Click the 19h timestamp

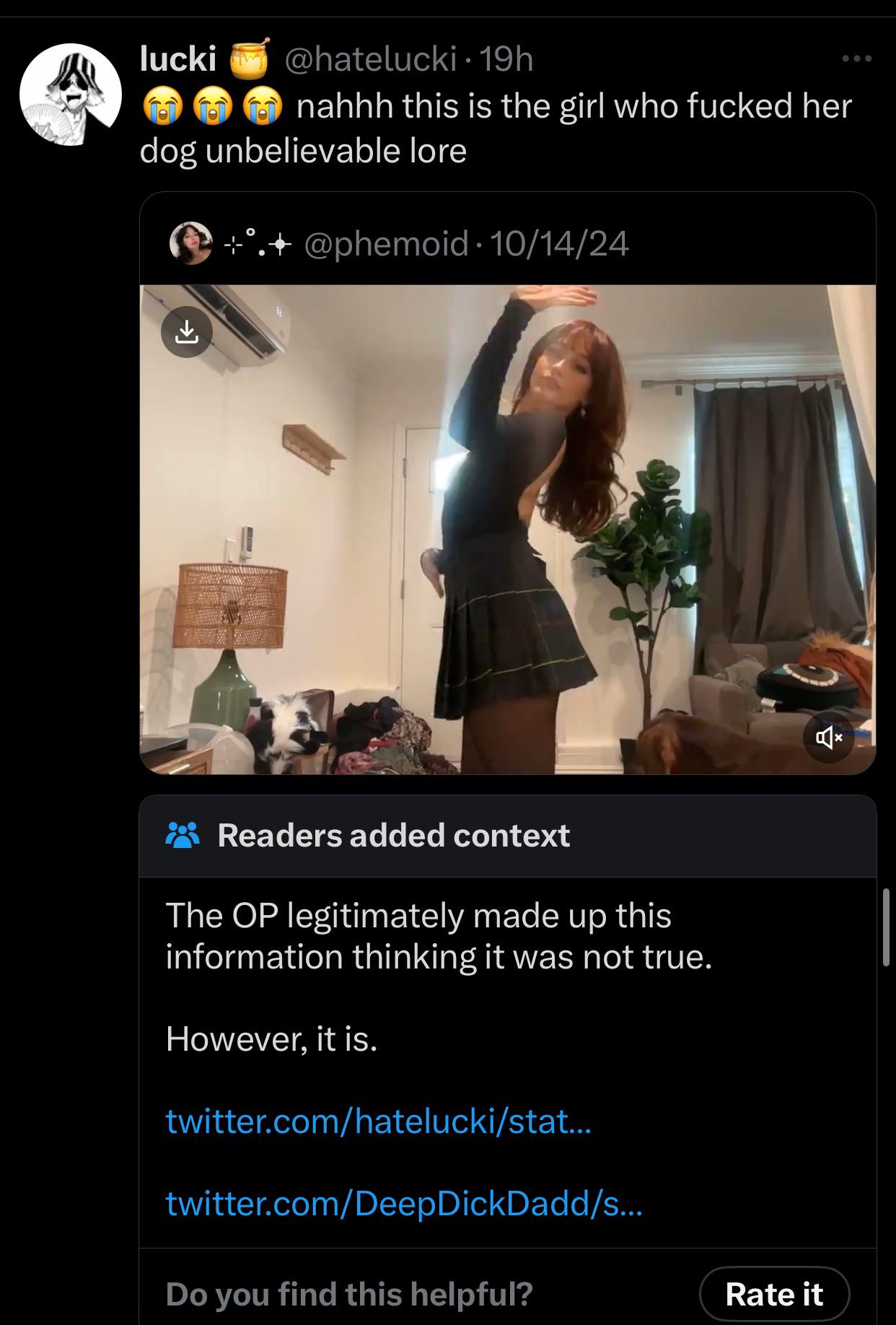tap(506, 59)
